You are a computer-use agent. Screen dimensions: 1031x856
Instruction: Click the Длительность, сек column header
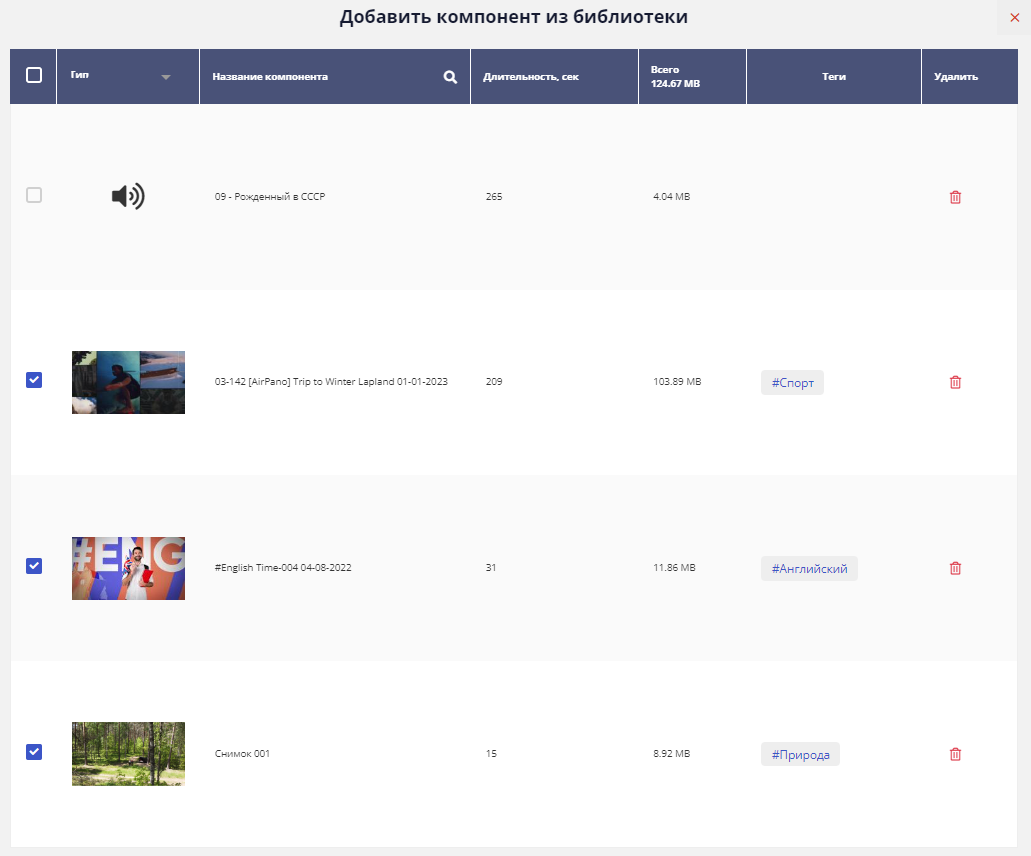pyautogui.click(x=530, y=77)
